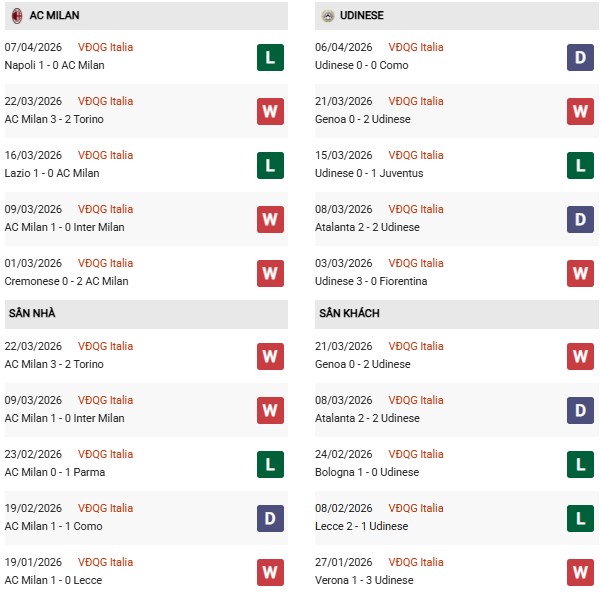Click the D badge for AC Milan-Como
Viewport: 600px width, 594px height.
270,518
